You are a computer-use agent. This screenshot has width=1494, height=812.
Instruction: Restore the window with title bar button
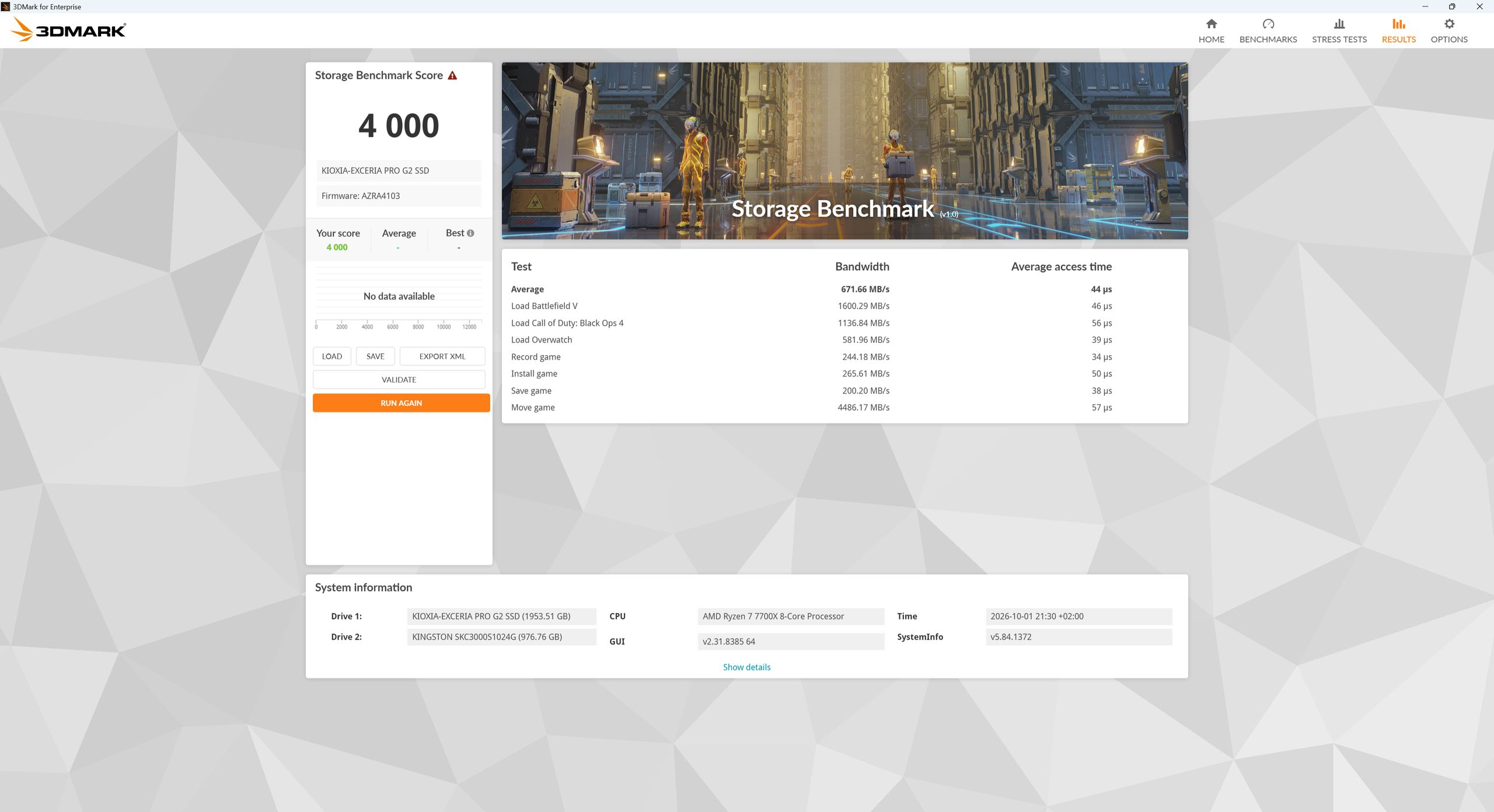[1452, 6]
